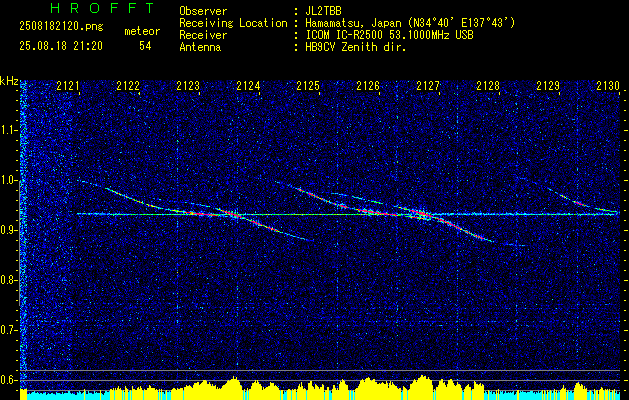Click time marker 2127
The image size is (629, 400).
tap(428, 86)
